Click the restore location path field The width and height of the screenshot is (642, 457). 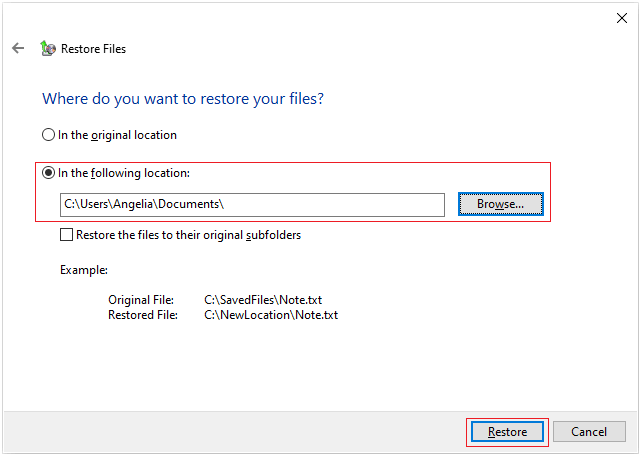click(252, 205)
